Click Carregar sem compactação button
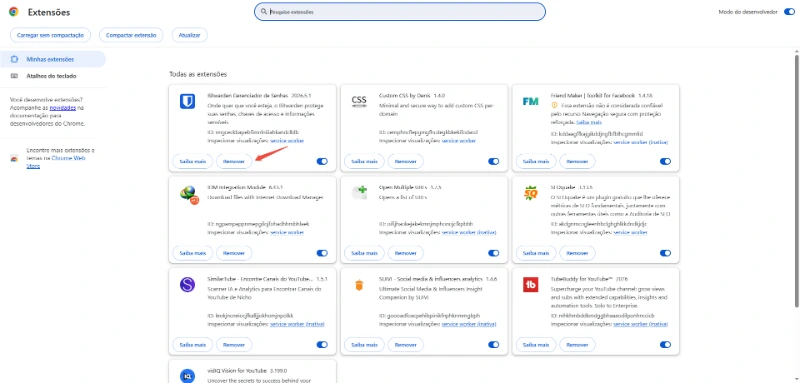The width and height of the screenshot is (800, 383). 50,35
